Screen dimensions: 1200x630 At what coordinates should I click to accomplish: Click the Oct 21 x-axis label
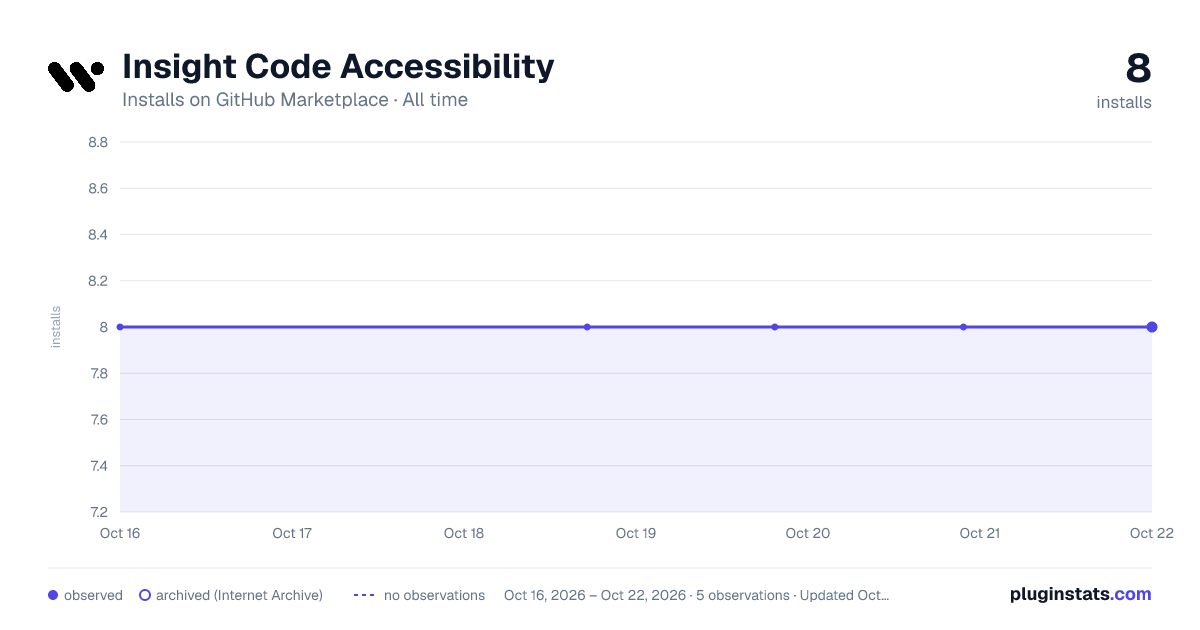[980, 533]
